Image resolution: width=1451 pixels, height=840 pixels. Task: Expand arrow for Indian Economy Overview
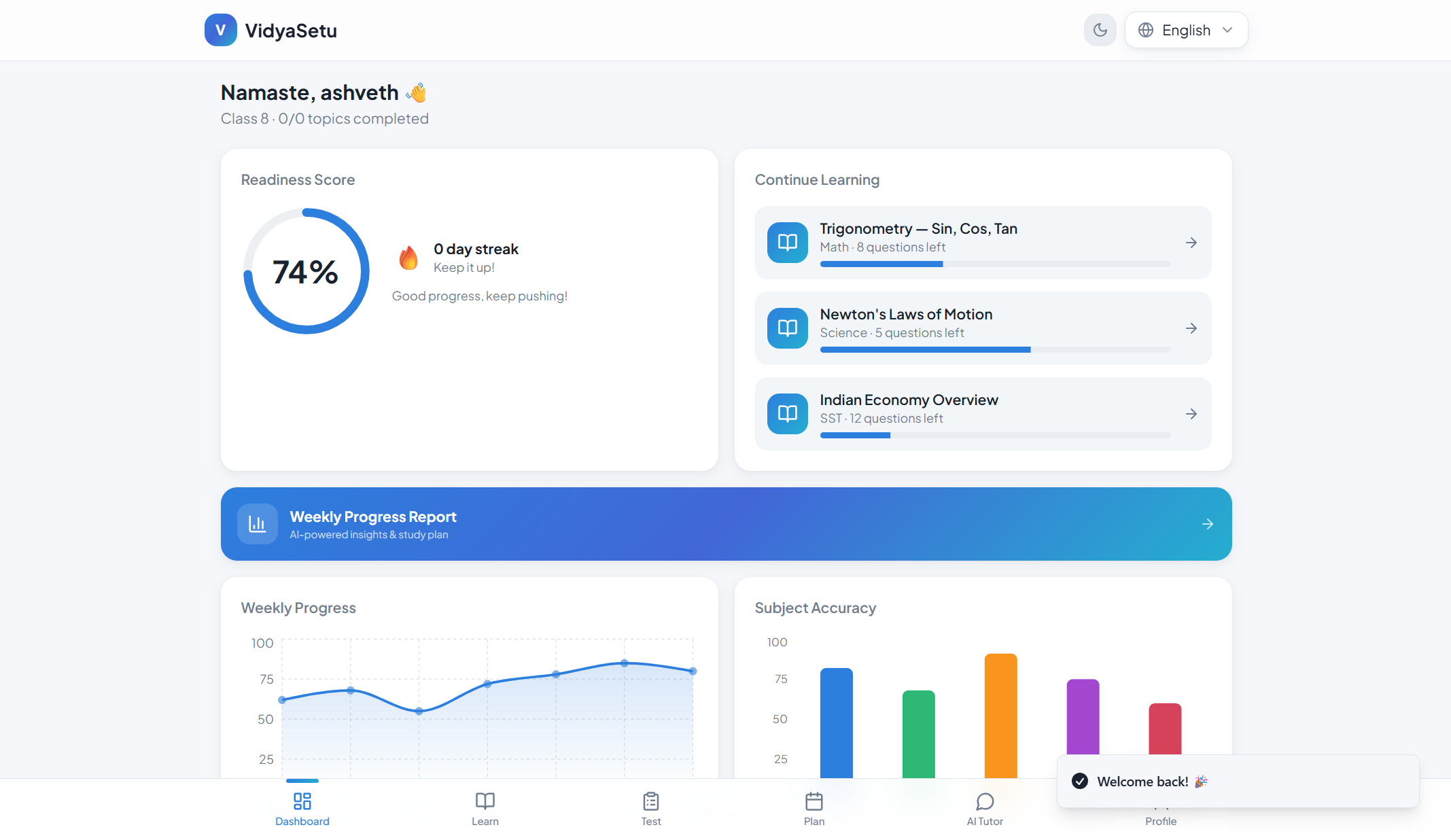[1191, 414]
